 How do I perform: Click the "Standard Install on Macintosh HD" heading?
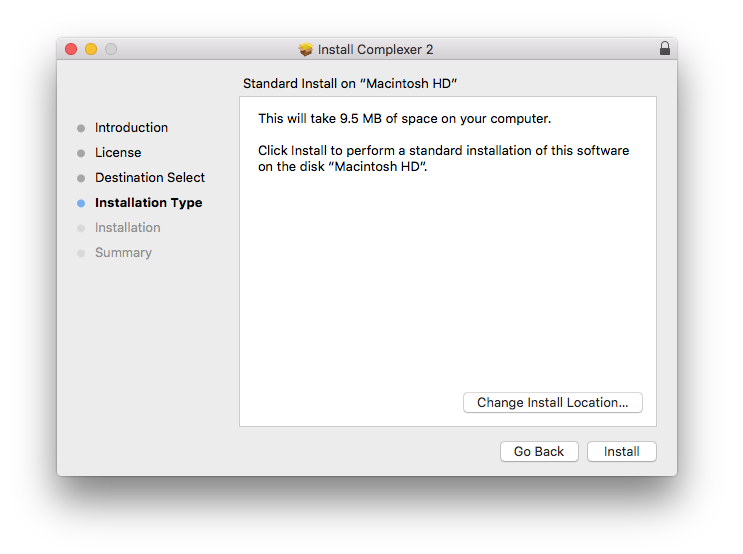coord(350,84)
